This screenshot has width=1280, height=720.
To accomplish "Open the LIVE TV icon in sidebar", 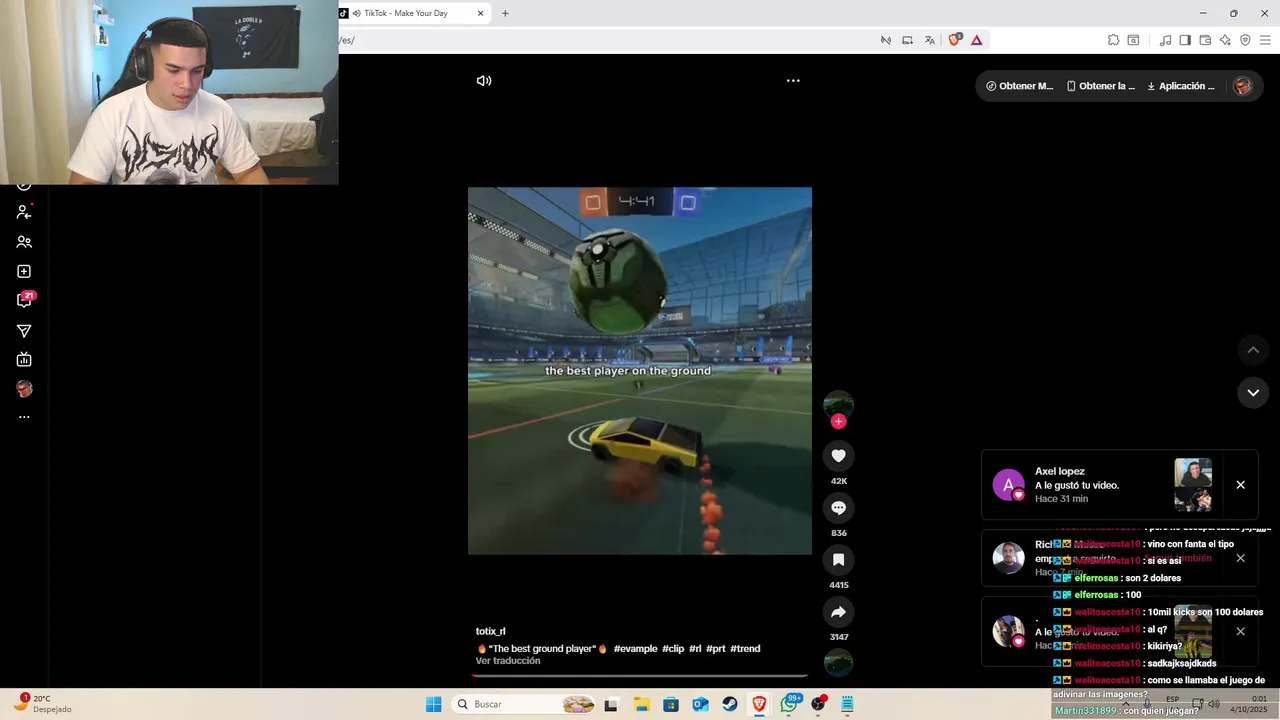I will pos(24,360).
